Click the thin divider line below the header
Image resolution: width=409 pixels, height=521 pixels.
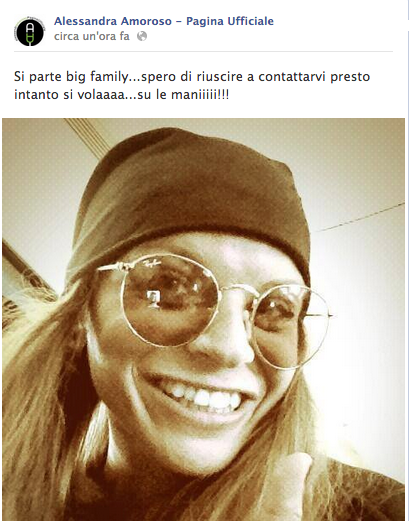[203, 52]
